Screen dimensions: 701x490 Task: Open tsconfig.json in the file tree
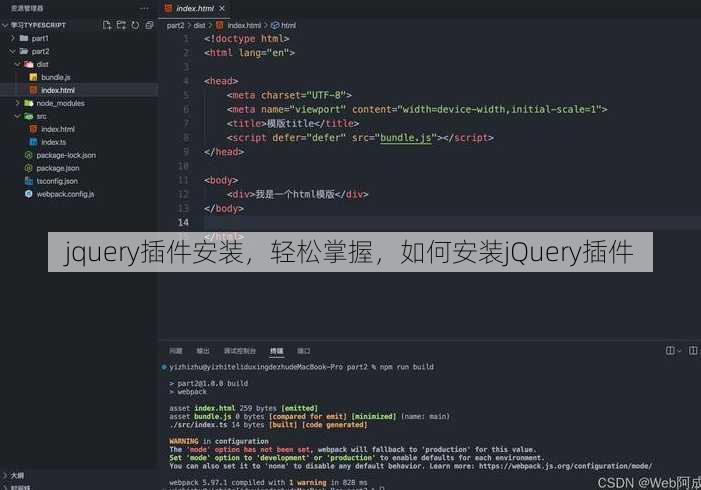[57, 181]
